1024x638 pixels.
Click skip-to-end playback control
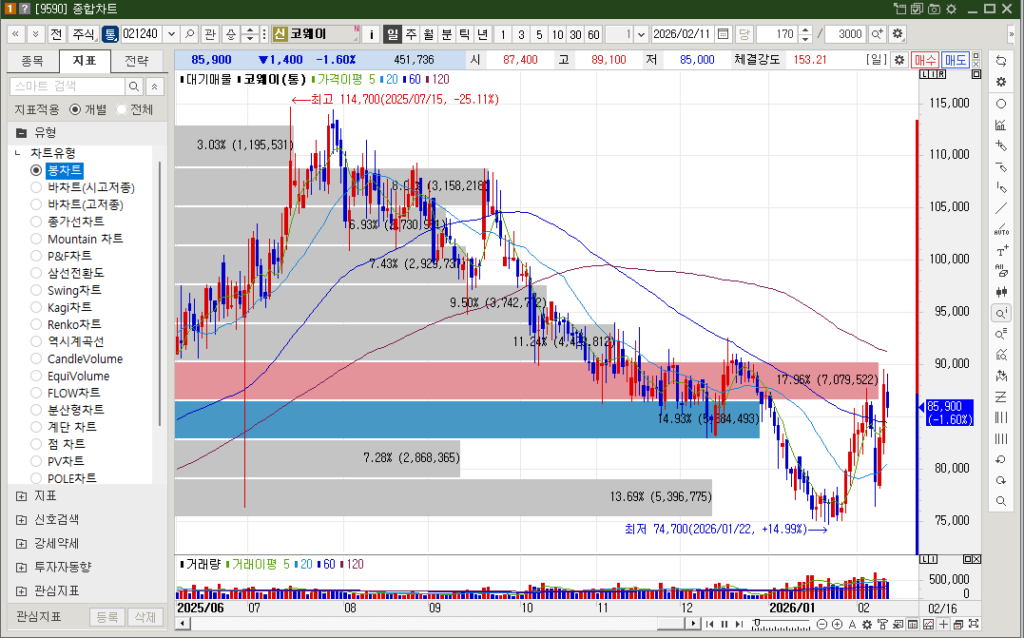(739, 624)
